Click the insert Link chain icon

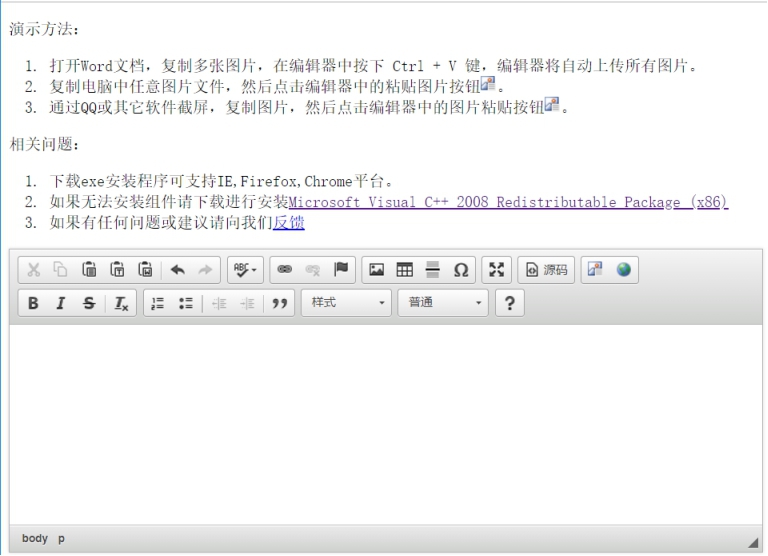[x=285, y=269]
